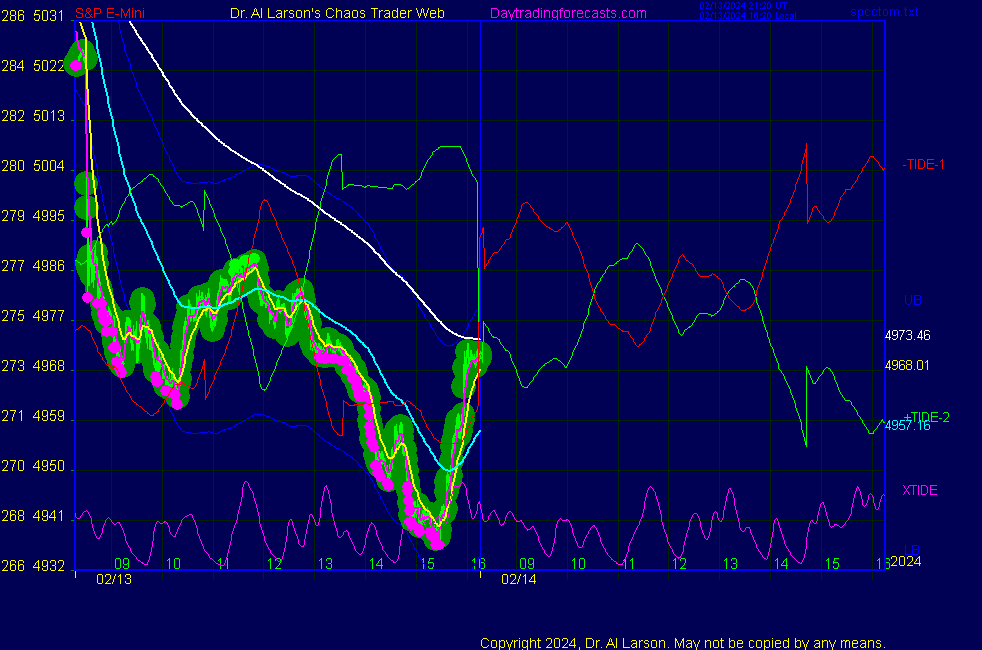Click the yellow 4968.01 price label
This screenshot has width=982, height=650.
907,365
